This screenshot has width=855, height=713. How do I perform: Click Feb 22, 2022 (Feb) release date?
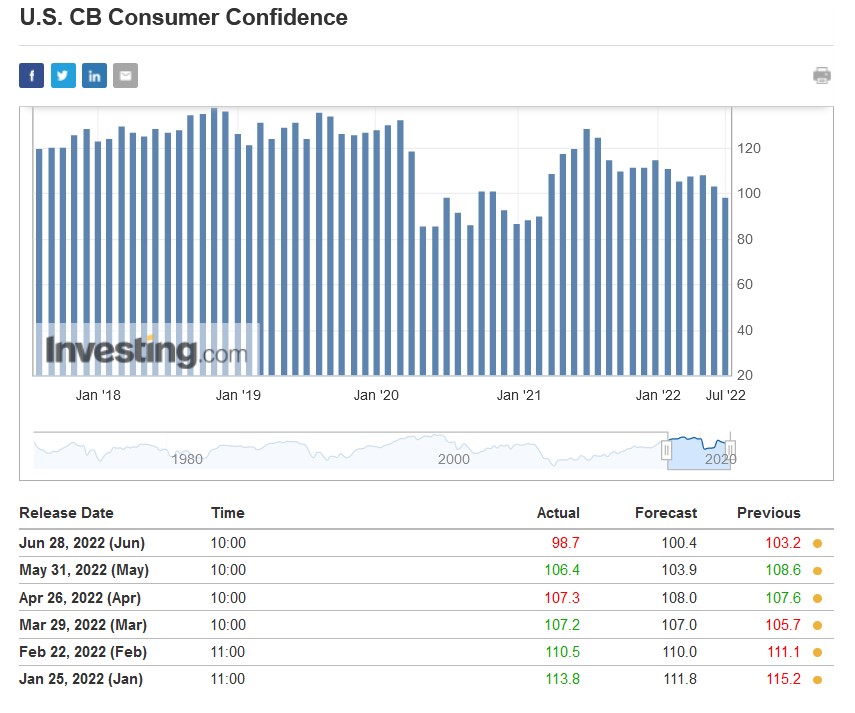pos(83,652)
